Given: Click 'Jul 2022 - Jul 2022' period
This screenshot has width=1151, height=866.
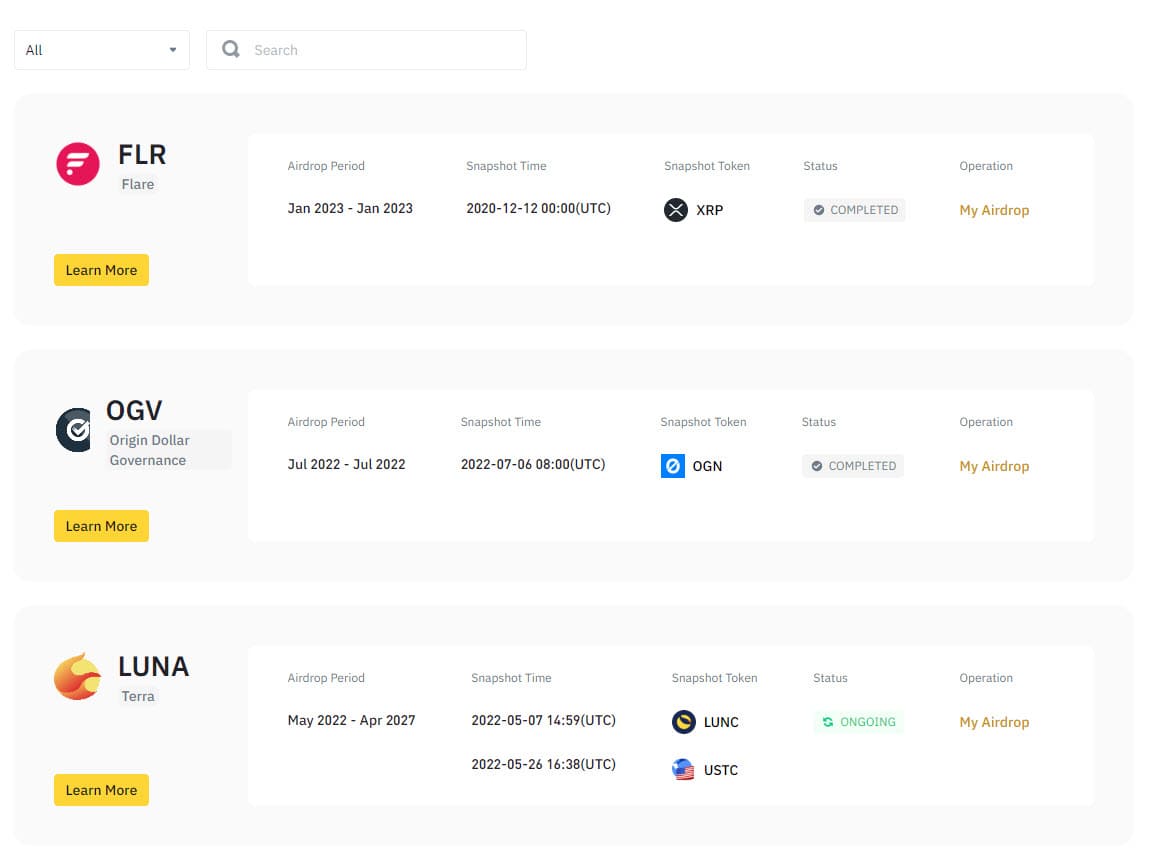Looking at the screenshot, I should click(x=346, y=465).
